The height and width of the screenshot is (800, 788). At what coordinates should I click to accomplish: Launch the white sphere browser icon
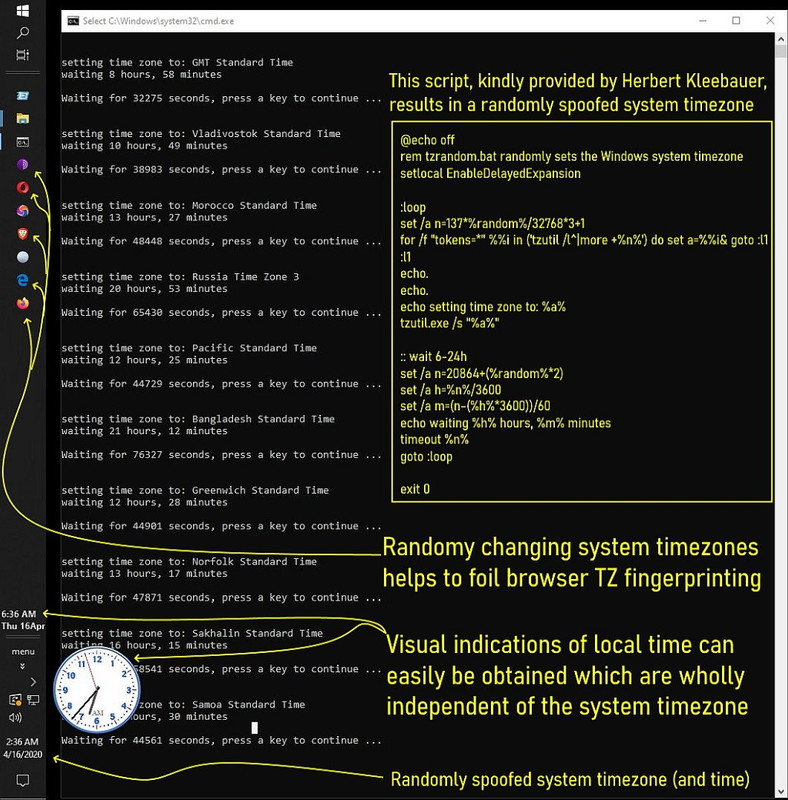[x=22, y=257]
